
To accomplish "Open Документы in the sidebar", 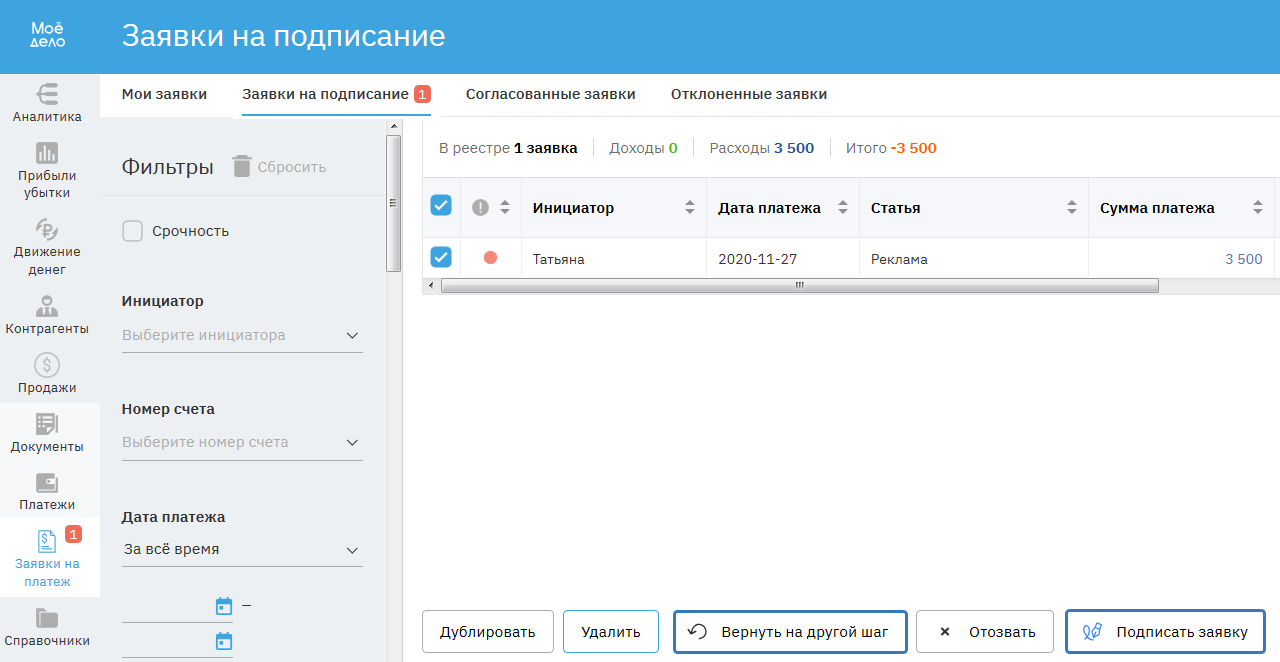I will tap(47, 432).
